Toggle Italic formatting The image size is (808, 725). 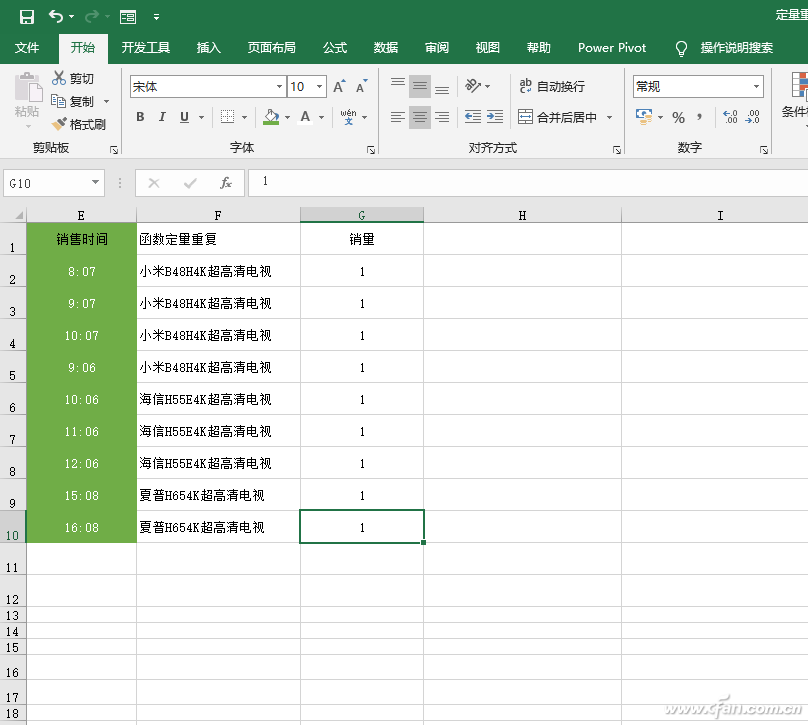(x=162, y=117)
